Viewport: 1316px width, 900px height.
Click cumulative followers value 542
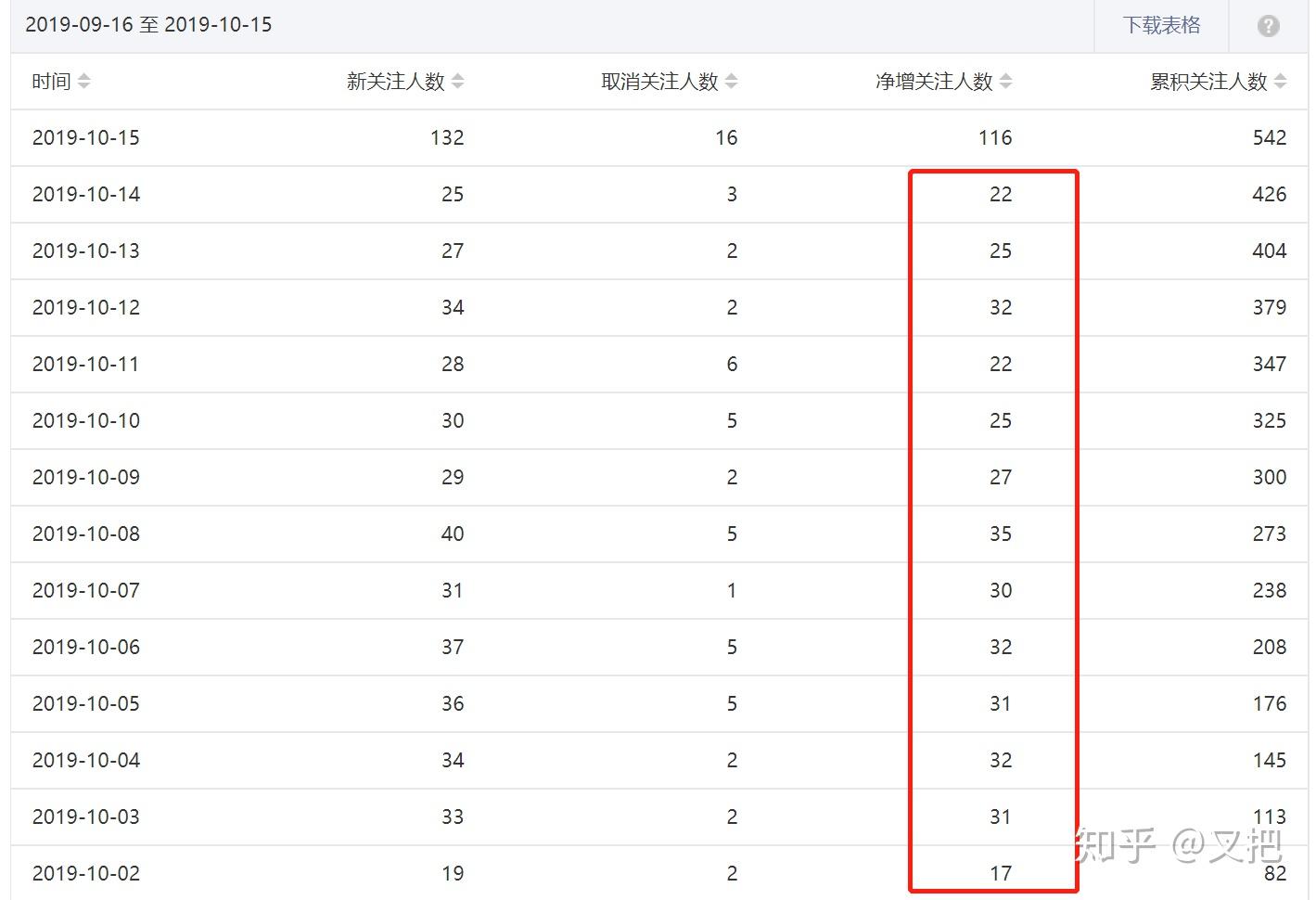(1270, 138)
